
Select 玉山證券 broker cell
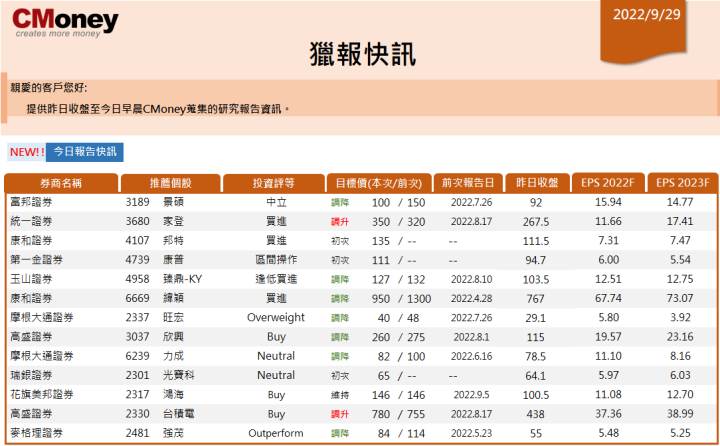point(31,279)
